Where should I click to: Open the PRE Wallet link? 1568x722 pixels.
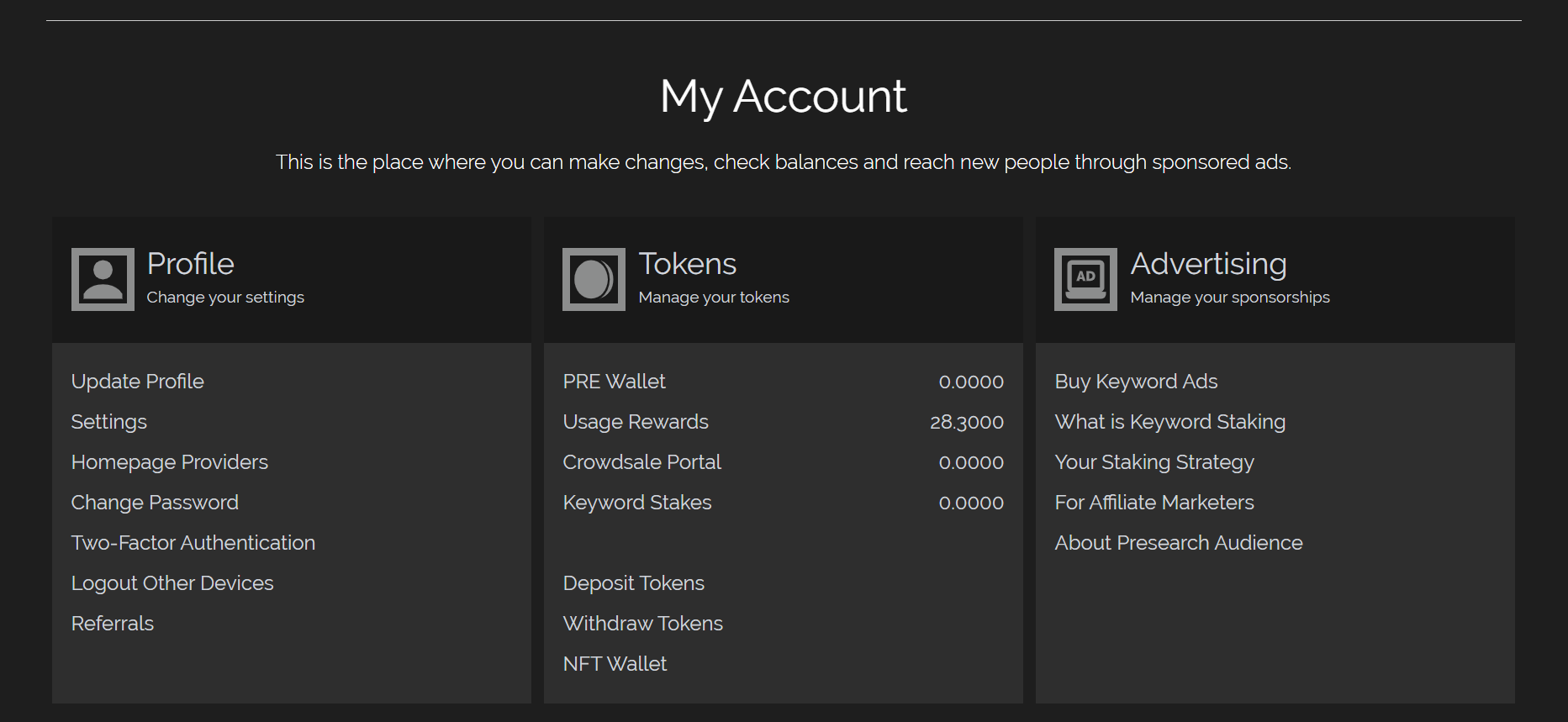coord(615,382)
